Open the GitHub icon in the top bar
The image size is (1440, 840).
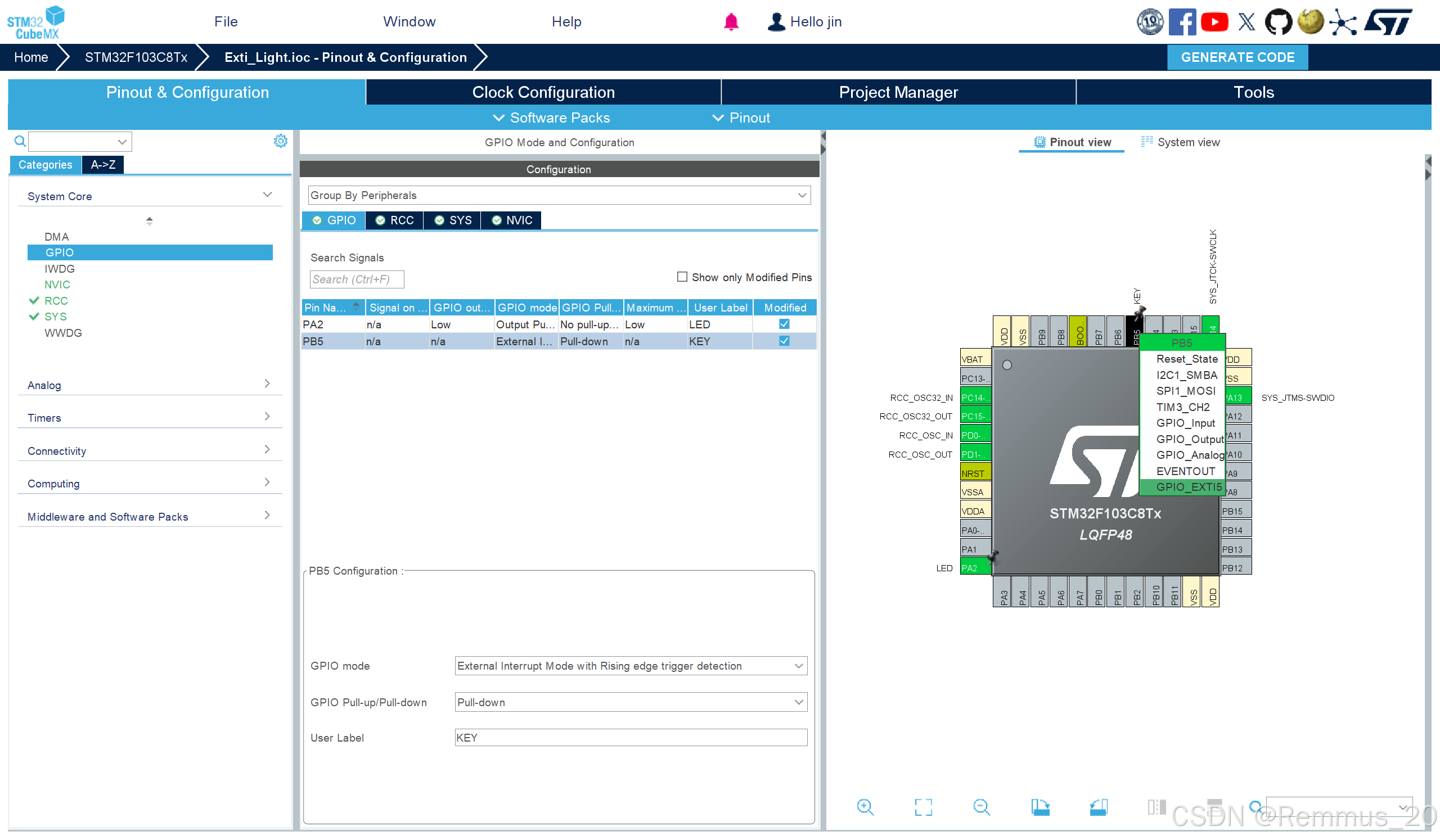click(1279, 22)
